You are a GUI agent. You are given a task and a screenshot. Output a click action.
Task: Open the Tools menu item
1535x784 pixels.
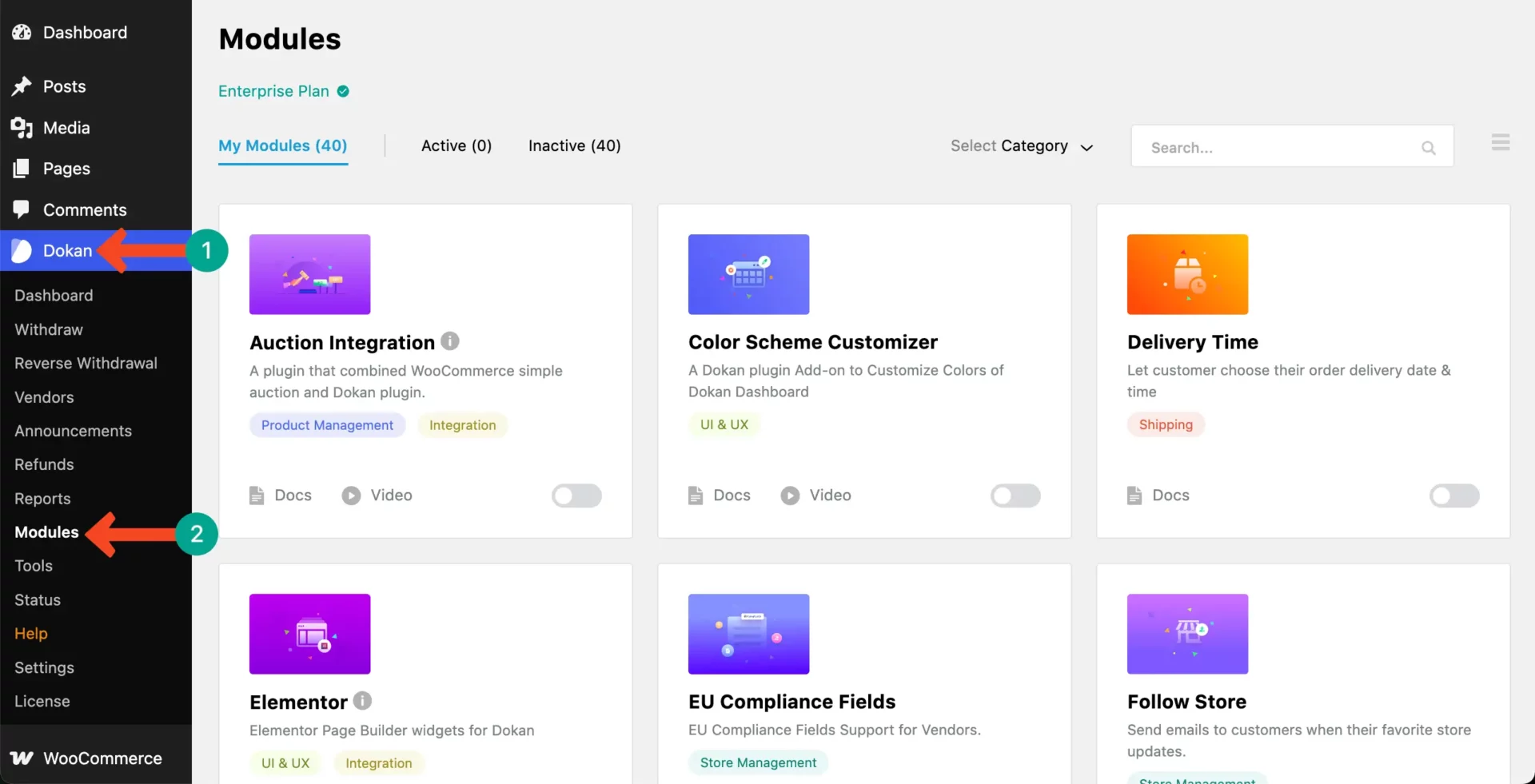click(x=34, y=566)
